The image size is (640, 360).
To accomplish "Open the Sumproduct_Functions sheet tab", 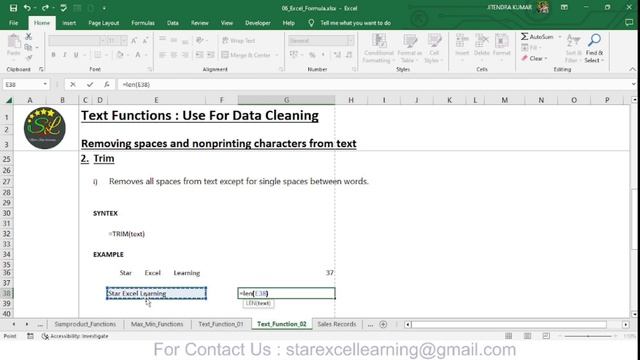I will pyautogui.click(x=85, y=324).
